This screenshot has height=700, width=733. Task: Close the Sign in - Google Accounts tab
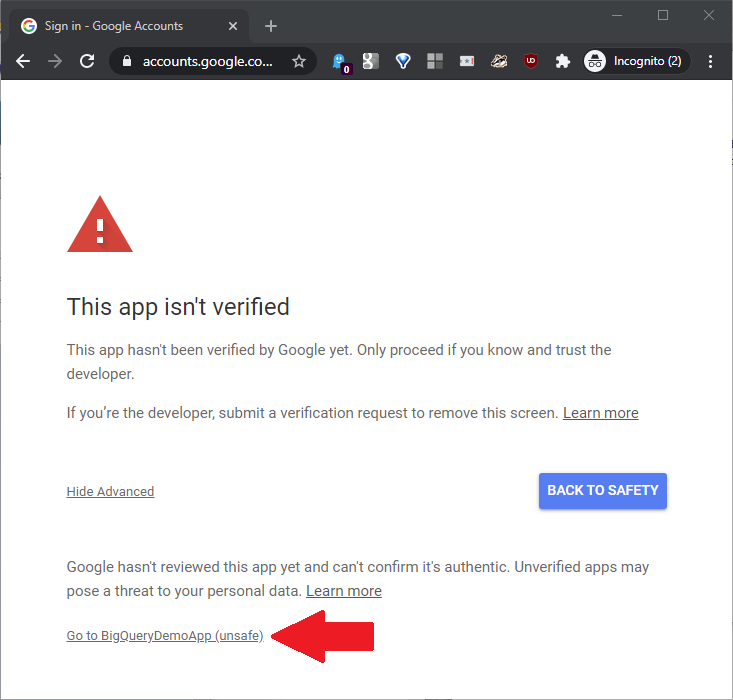pos(233,26)
